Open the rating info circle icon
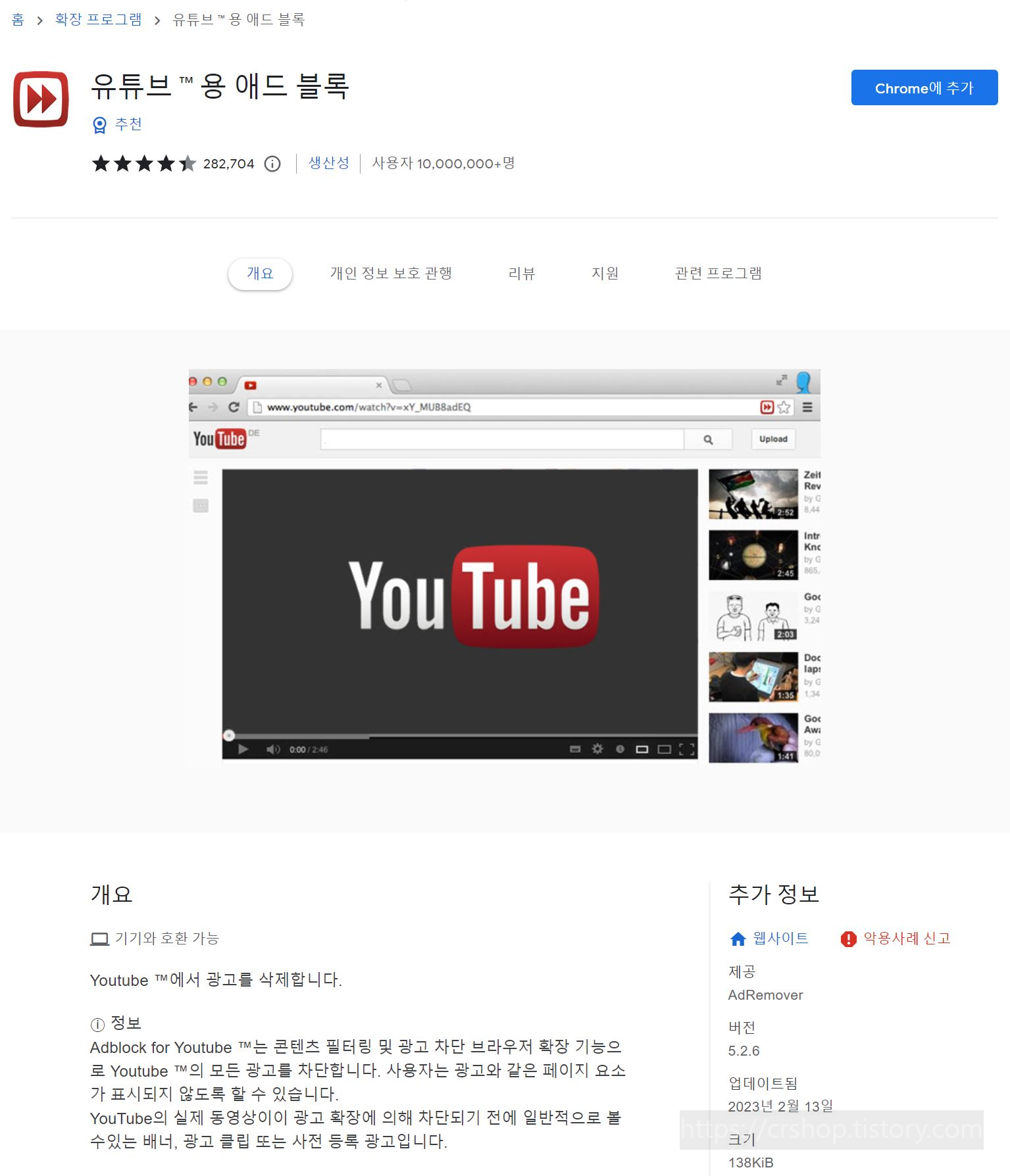Viewport: 1010px width, 1176px height. tap(272, 164)
